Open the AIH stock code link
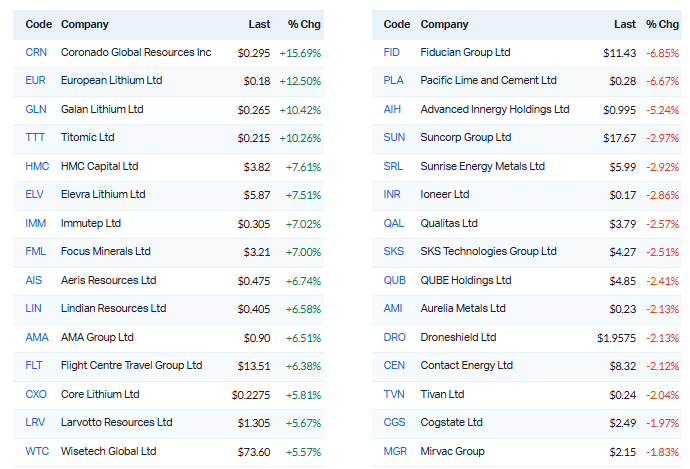Screen dimensions: 690x469 392,109
